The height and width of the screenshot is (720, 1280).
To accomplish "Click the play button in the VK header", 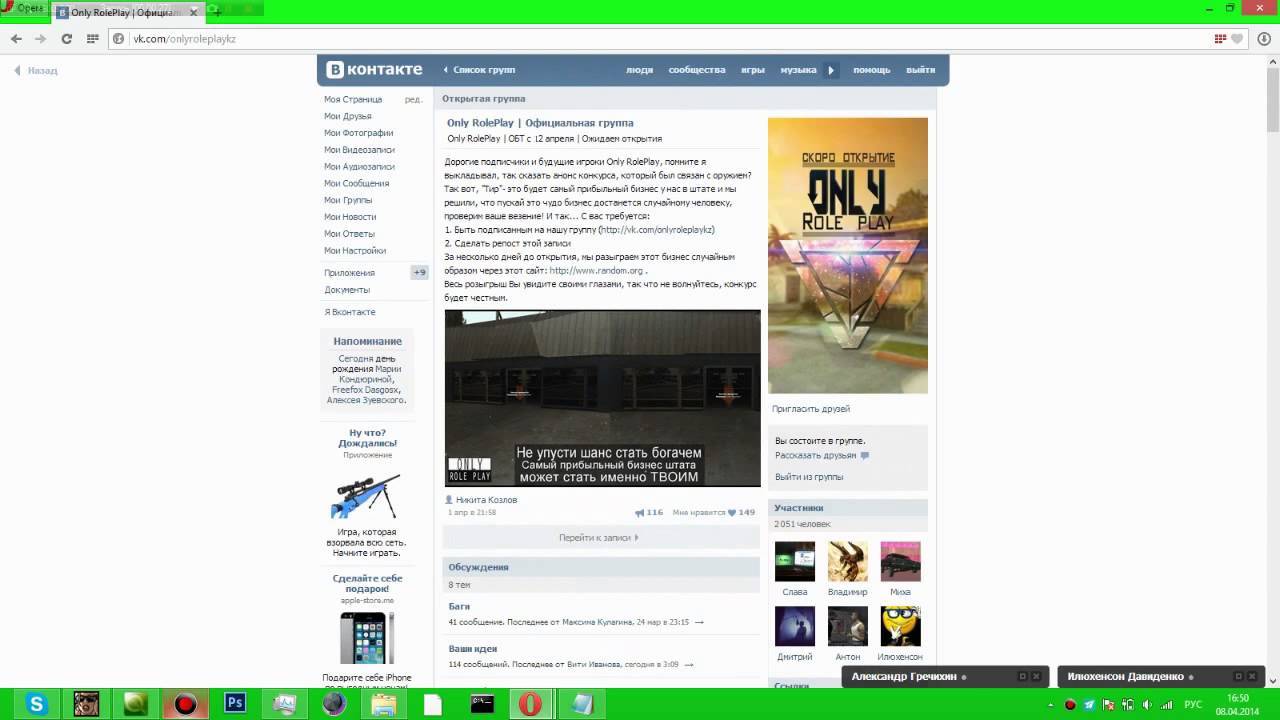I will click(x=831, y=70).
